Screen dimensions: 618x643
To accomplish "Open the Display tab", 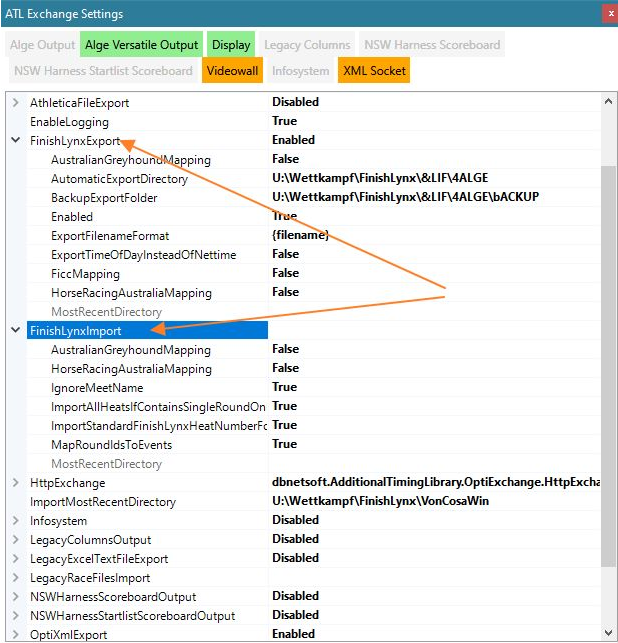I will coord(231,45).
